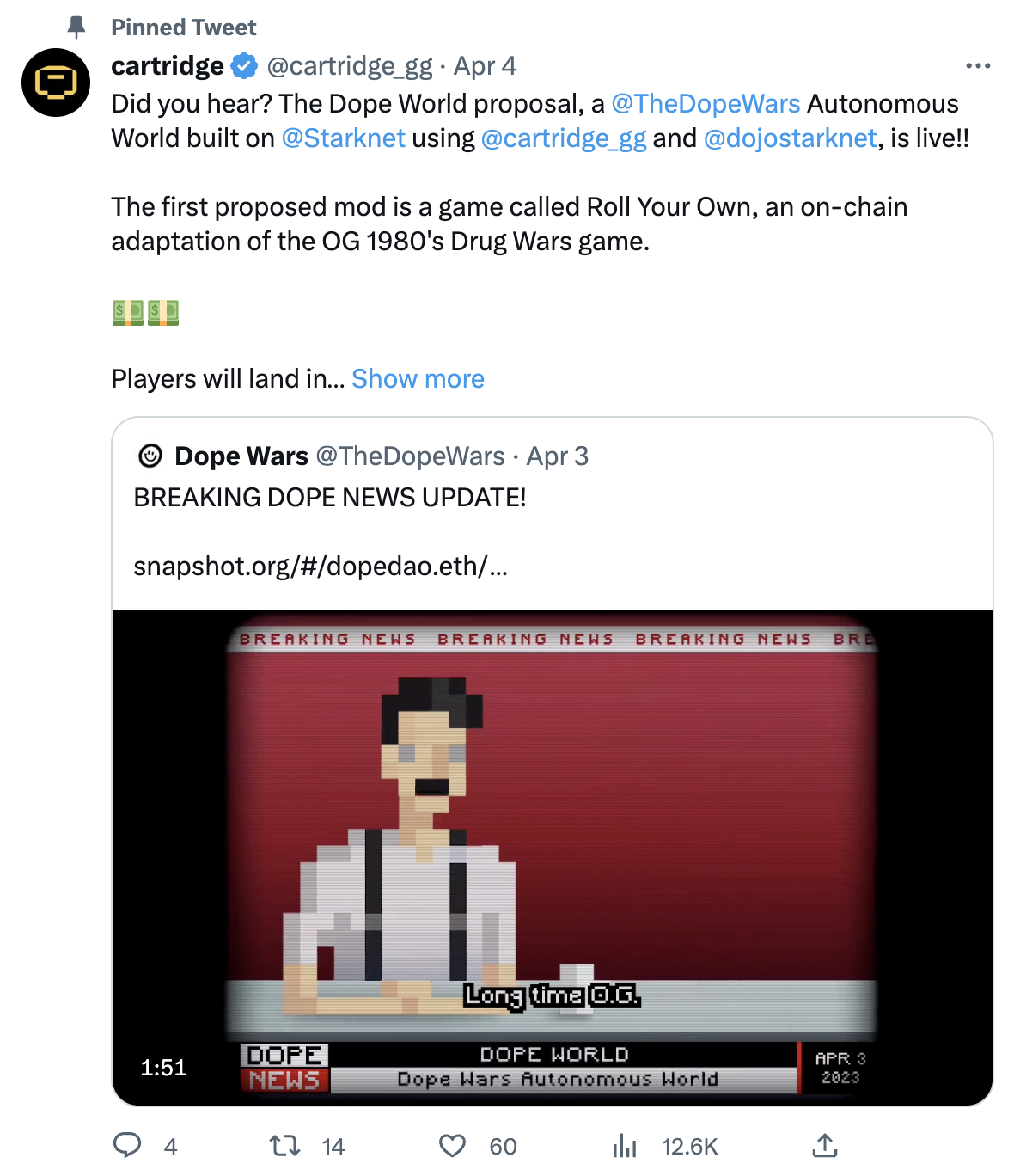The width and height of the screenshot is (1014, 1176).
Task: Expand tweet text with Show more
Action: 418,378
